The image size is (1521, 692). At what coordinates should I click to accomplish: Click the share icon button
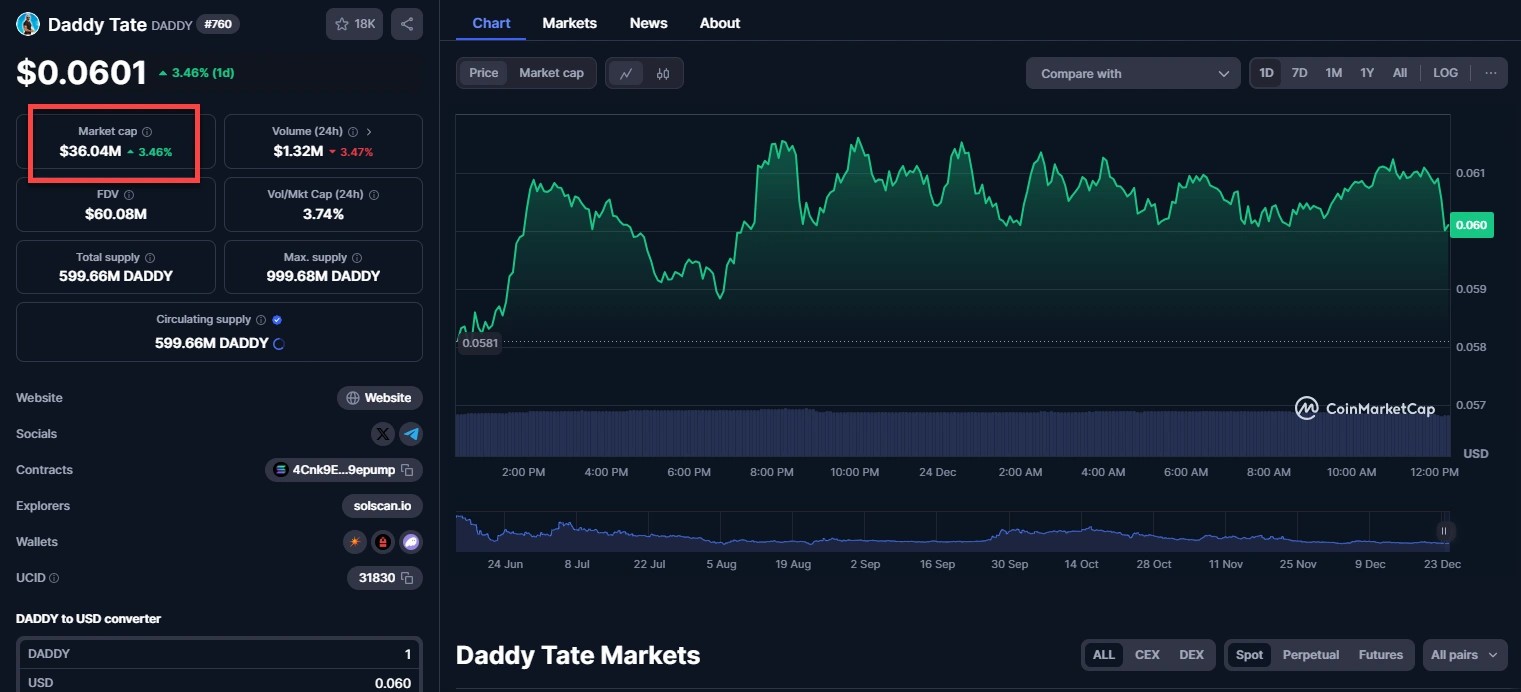[x=406, y=24]
